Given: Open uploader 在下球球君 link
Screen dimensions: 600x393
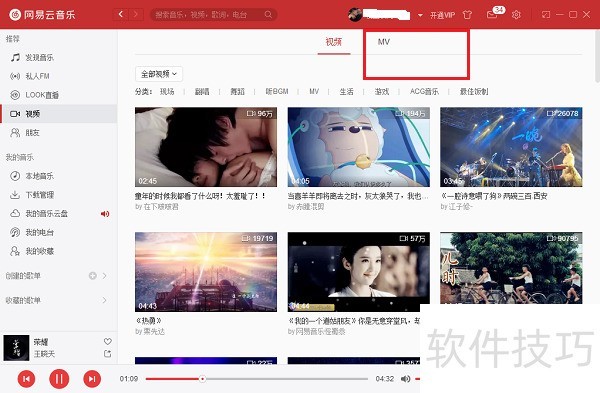Looking at the screenshot, I should click(x=161, y=207).
